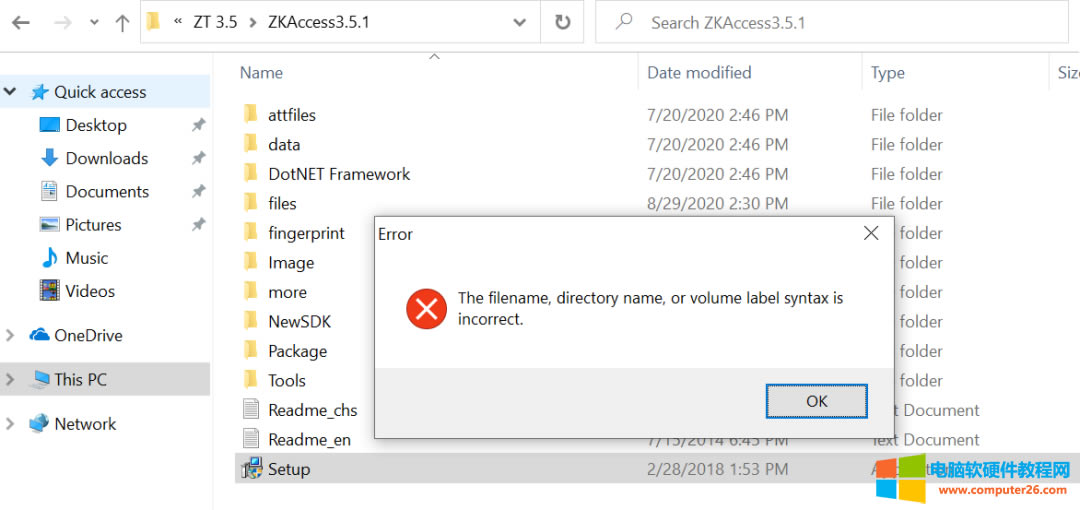
Task: Open Desktop in Quick access
Action: tap(95, 125)
